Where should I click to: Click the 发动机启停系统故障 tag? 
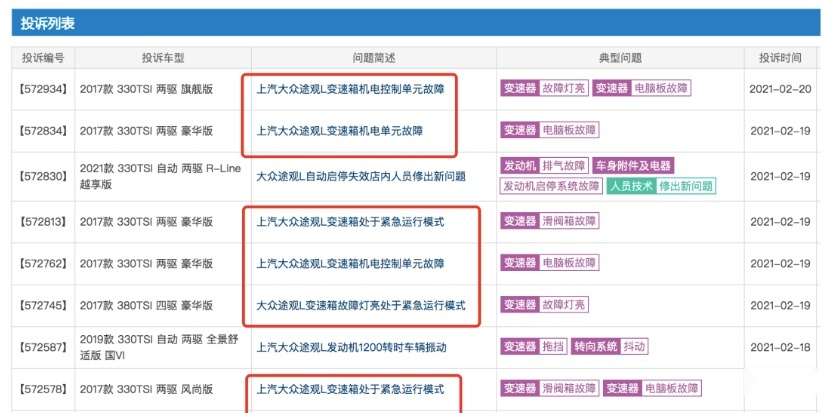pyautogui.click(x=551, y=186)
